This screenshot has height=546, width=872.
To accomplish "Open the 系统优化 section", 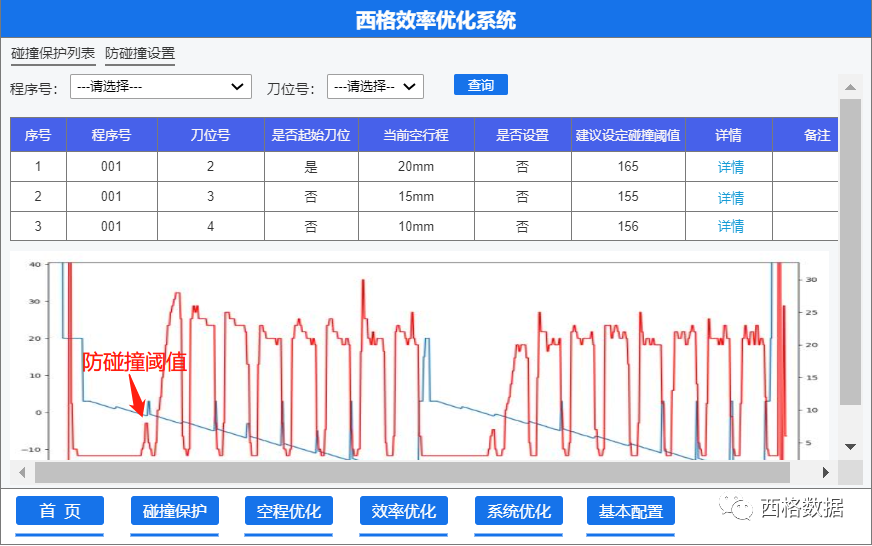I will click(x=518, y=511).
